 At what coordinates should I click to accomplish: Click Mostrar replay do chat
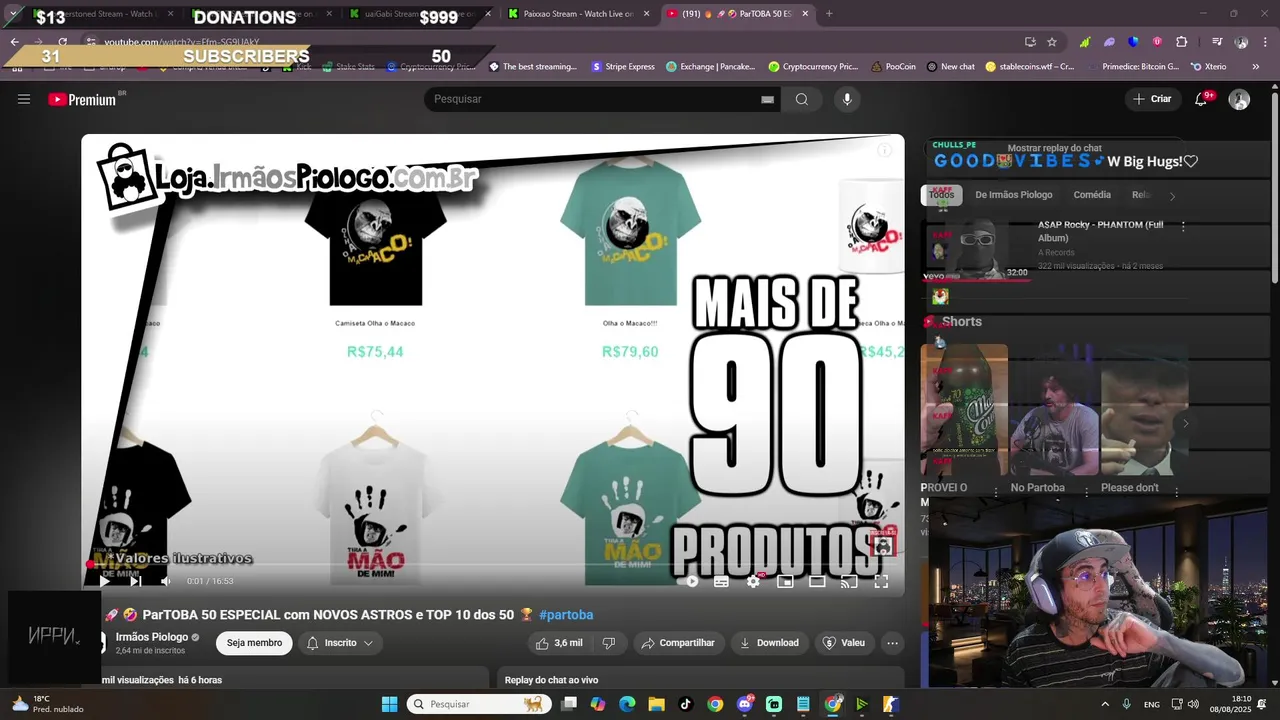pos(1054,148)
